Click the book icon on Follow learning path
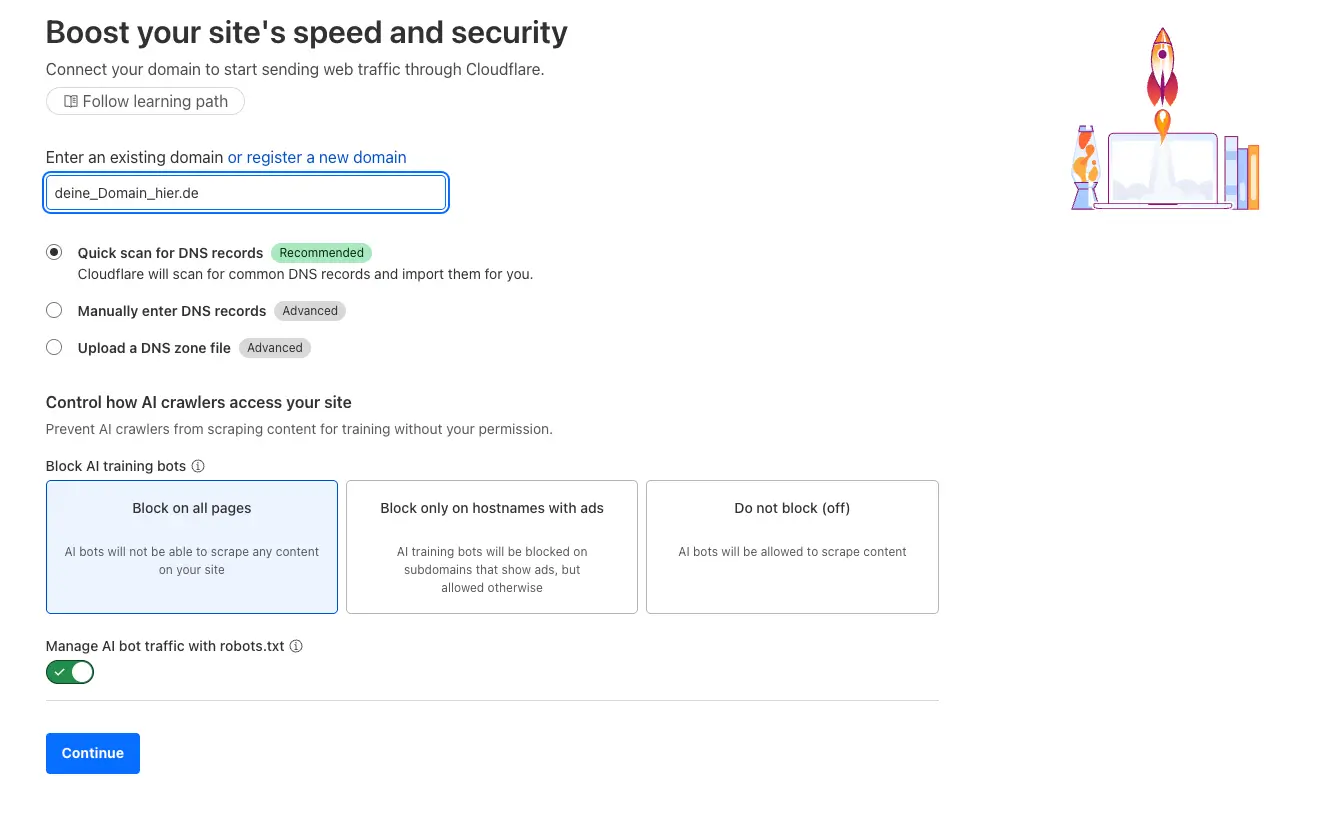1338x820 pixels. pos(69,101)
